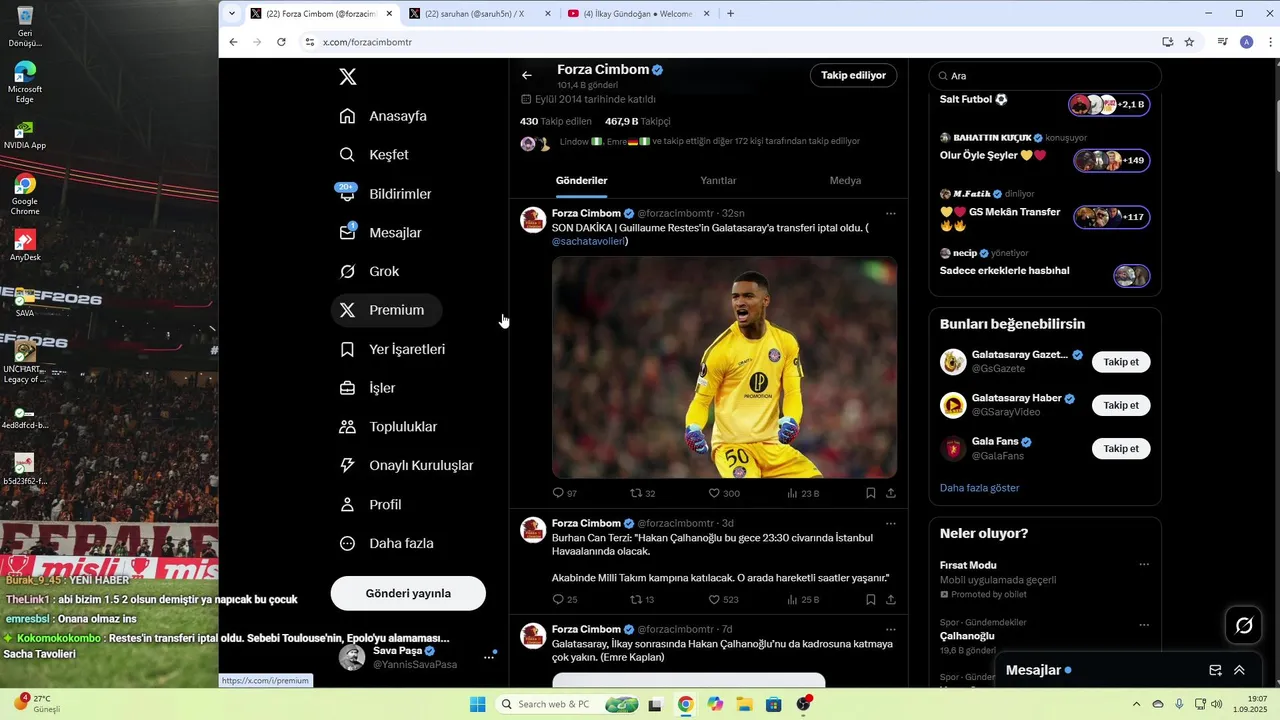
Task: Click the X logo in the sidebar
Action: [x=347, y=77]
